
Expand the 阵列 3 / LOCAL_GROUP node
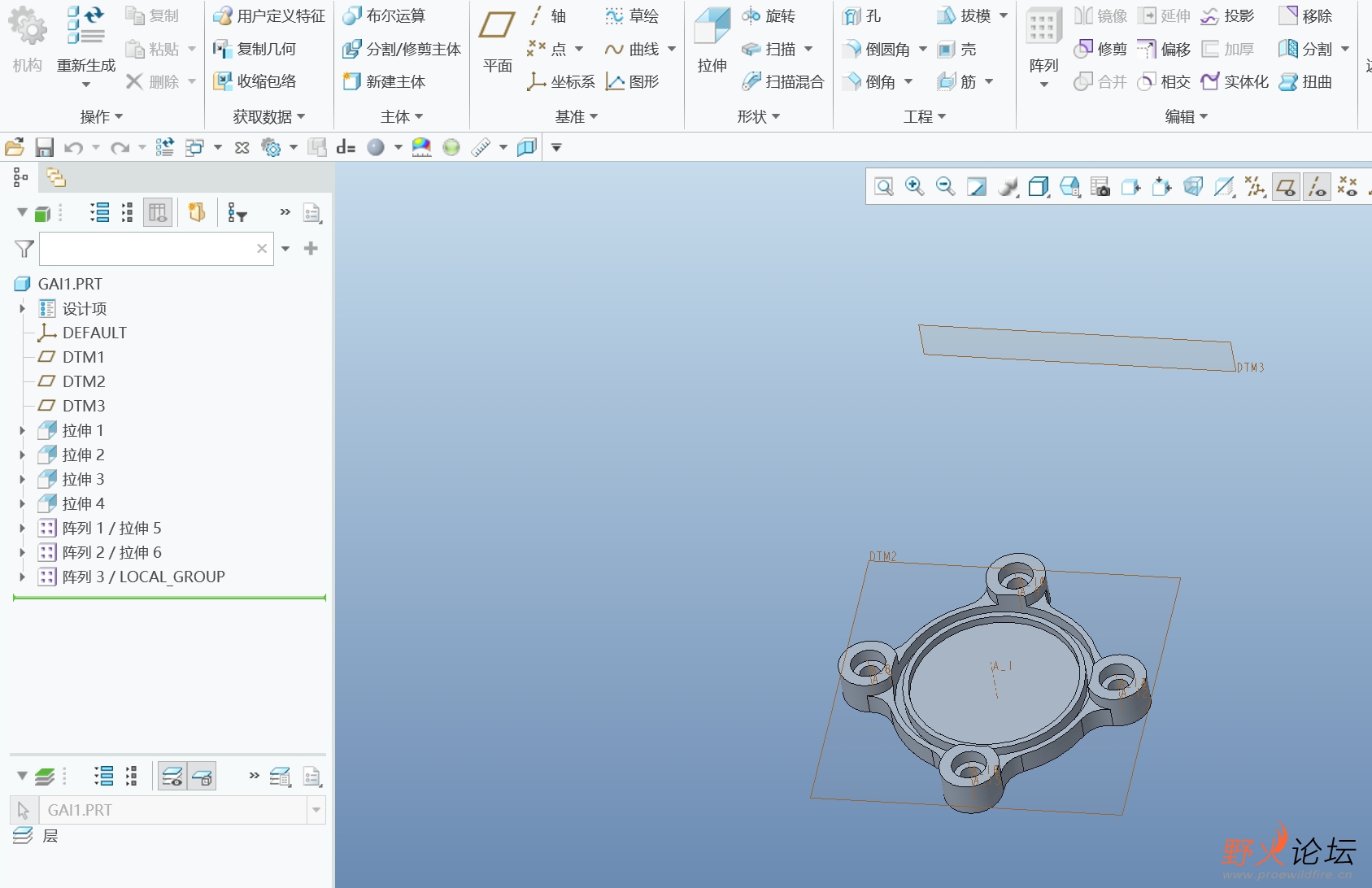click(x=22, y=577)
